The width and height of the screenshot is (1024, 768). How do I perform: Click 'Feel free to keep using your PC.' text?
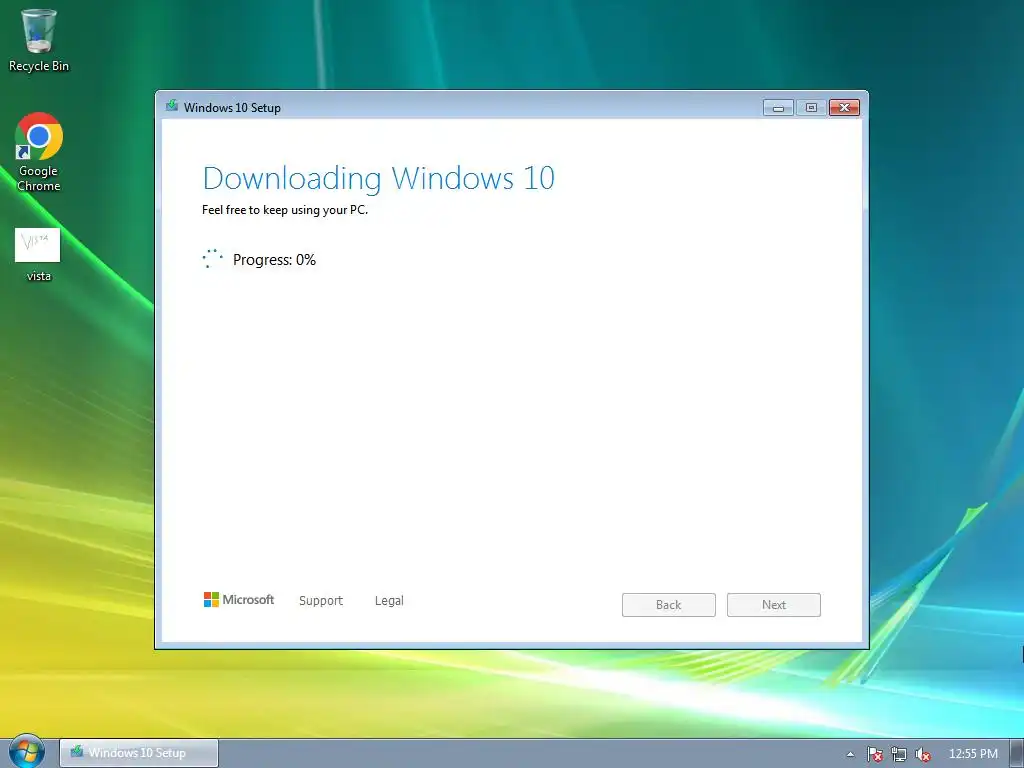click(x=285, y=210)
